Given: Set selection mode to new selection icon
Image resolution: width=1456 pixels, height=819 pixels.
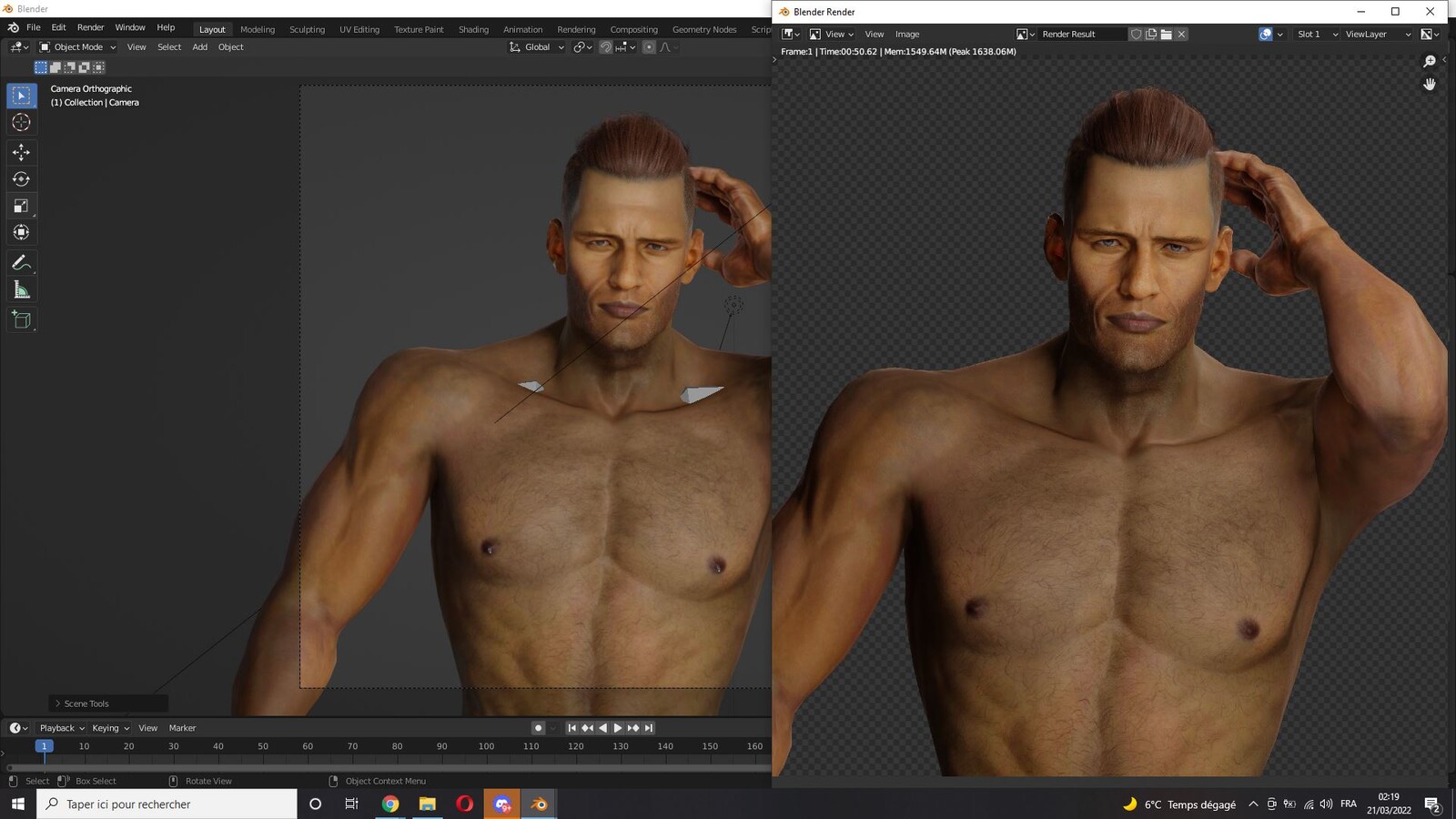Looking at the screenshot, I should [x=40, y=67].
